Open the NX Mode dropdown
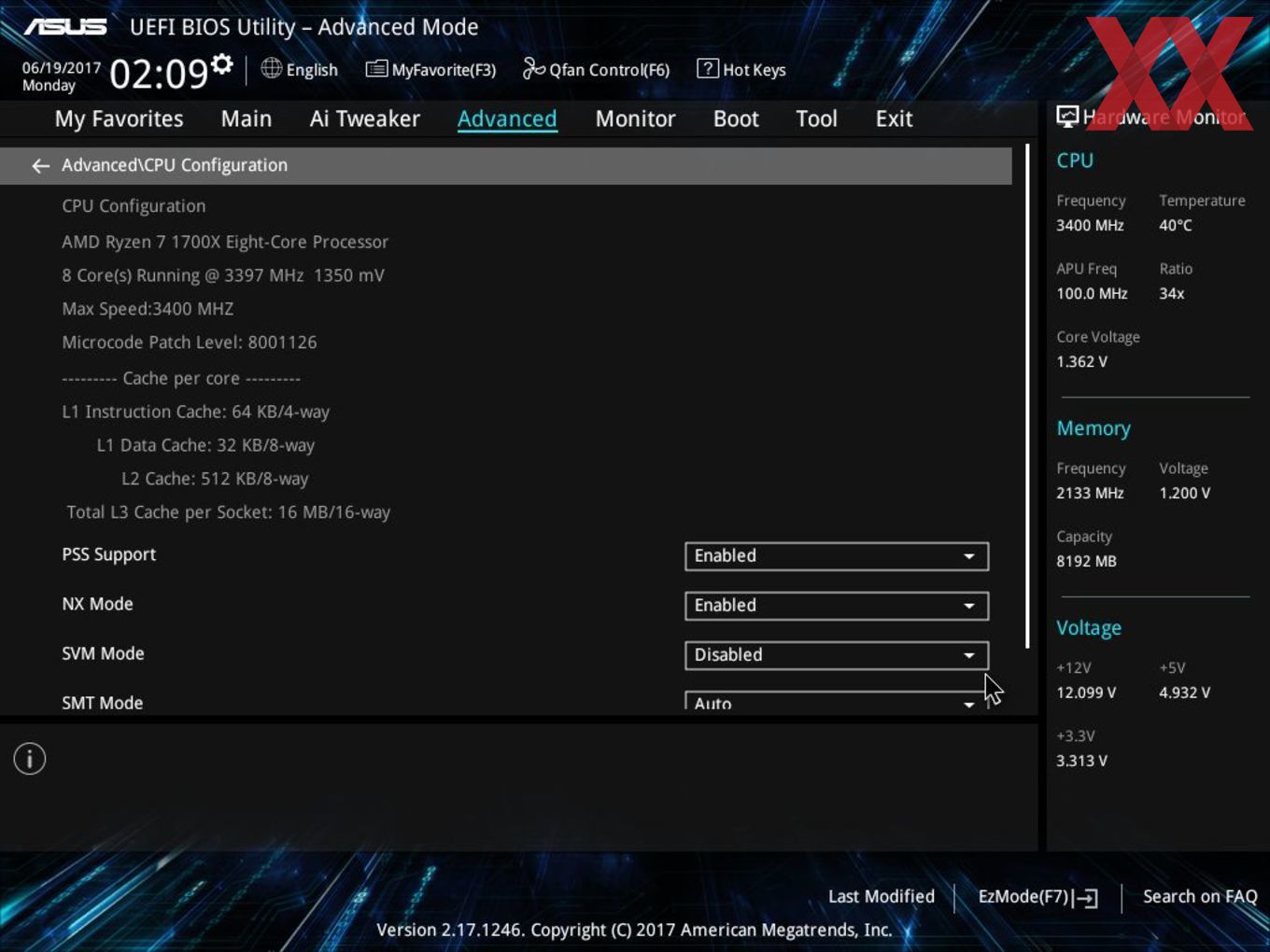Screen dimensions: 1270x952 (837, 606)
